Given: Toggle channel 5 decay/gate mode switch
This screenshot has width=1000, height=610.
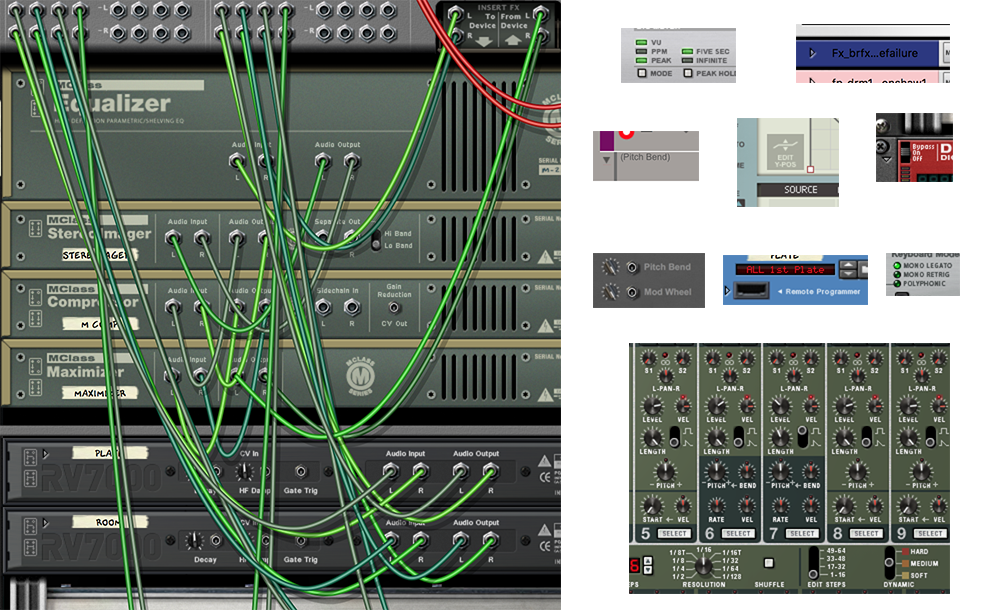Looking at the screenshot, I should click(x=675, y=436).
